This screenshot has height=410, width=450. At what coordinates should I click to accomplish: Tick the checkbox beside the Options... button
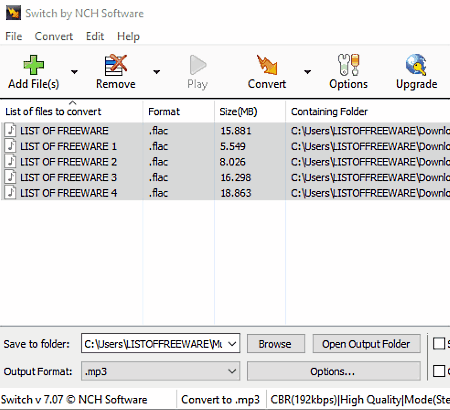click(x=439, y=371)
